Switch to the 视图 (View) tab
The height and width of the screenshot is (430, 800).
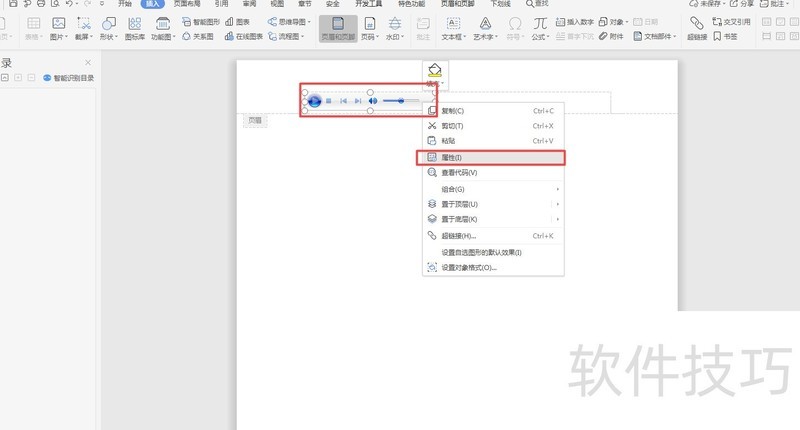(x=277, y=4)
